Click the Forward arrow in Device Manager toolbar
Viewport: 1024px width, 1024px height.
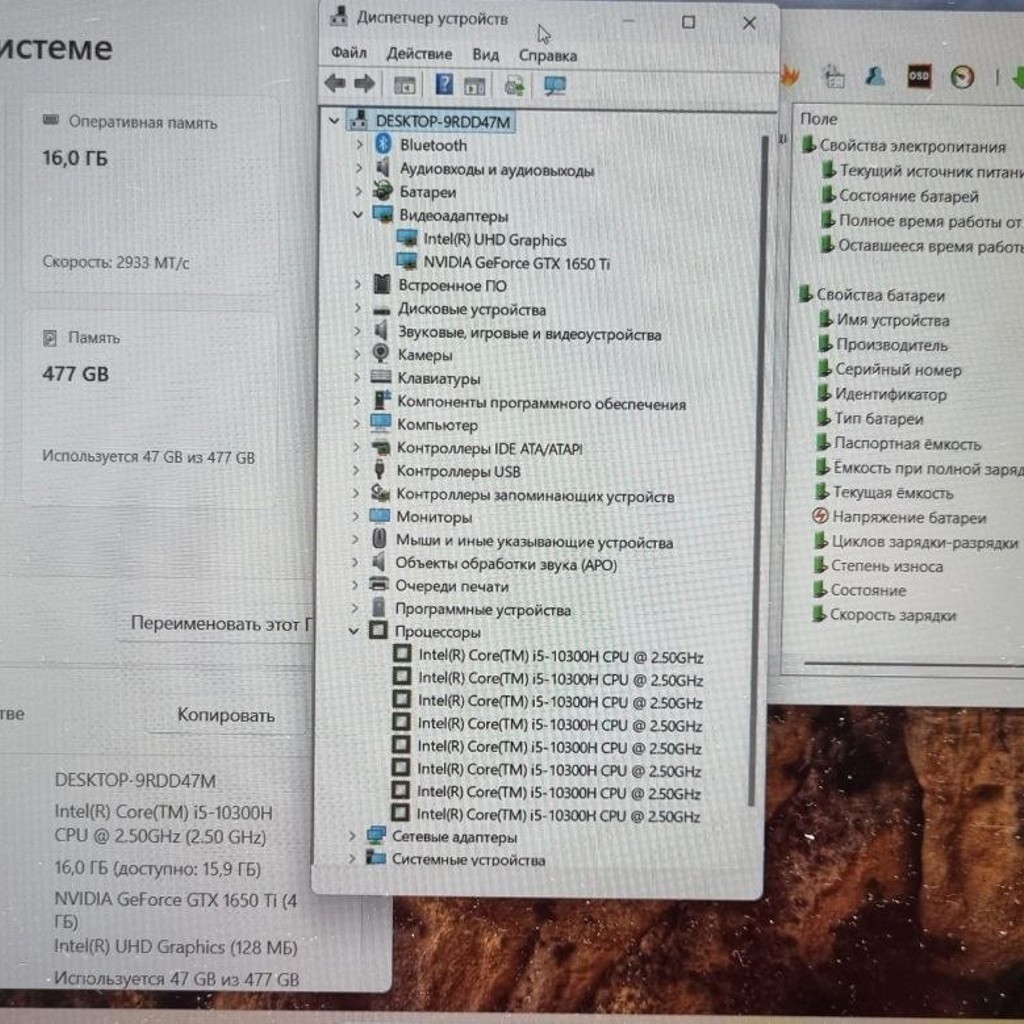tap(364, 84)
